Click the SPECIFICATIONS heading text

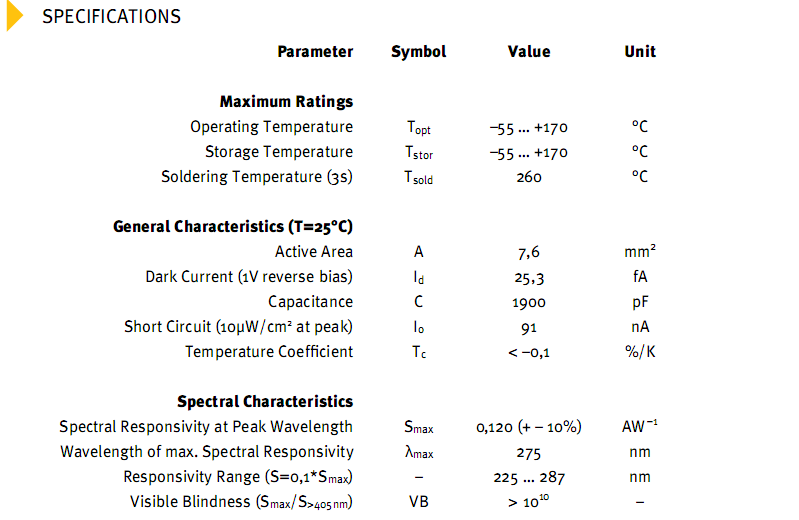[111, 17]
